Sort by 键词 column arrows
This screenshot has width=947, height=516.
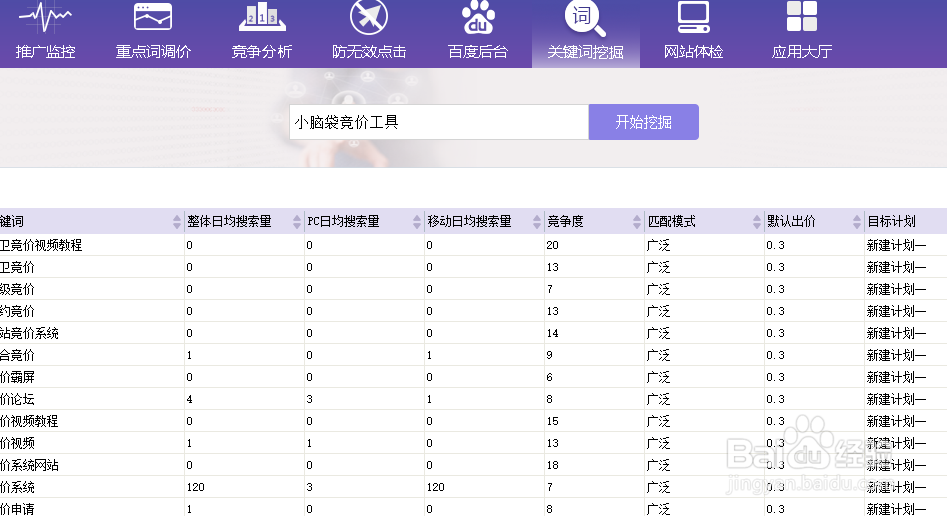[176, 222]
